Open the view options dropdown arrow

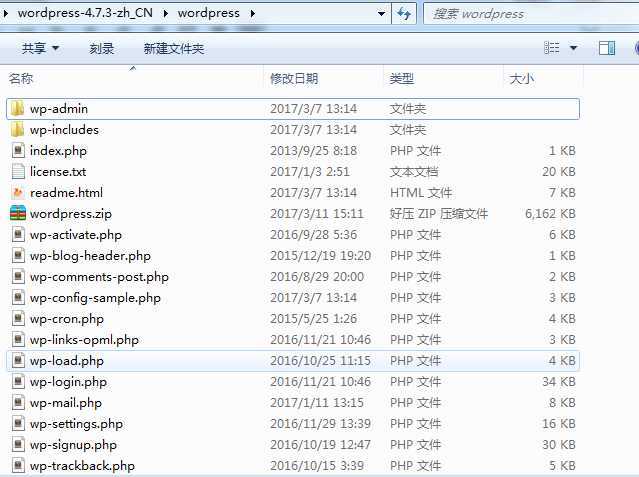(x=573, y=48)
